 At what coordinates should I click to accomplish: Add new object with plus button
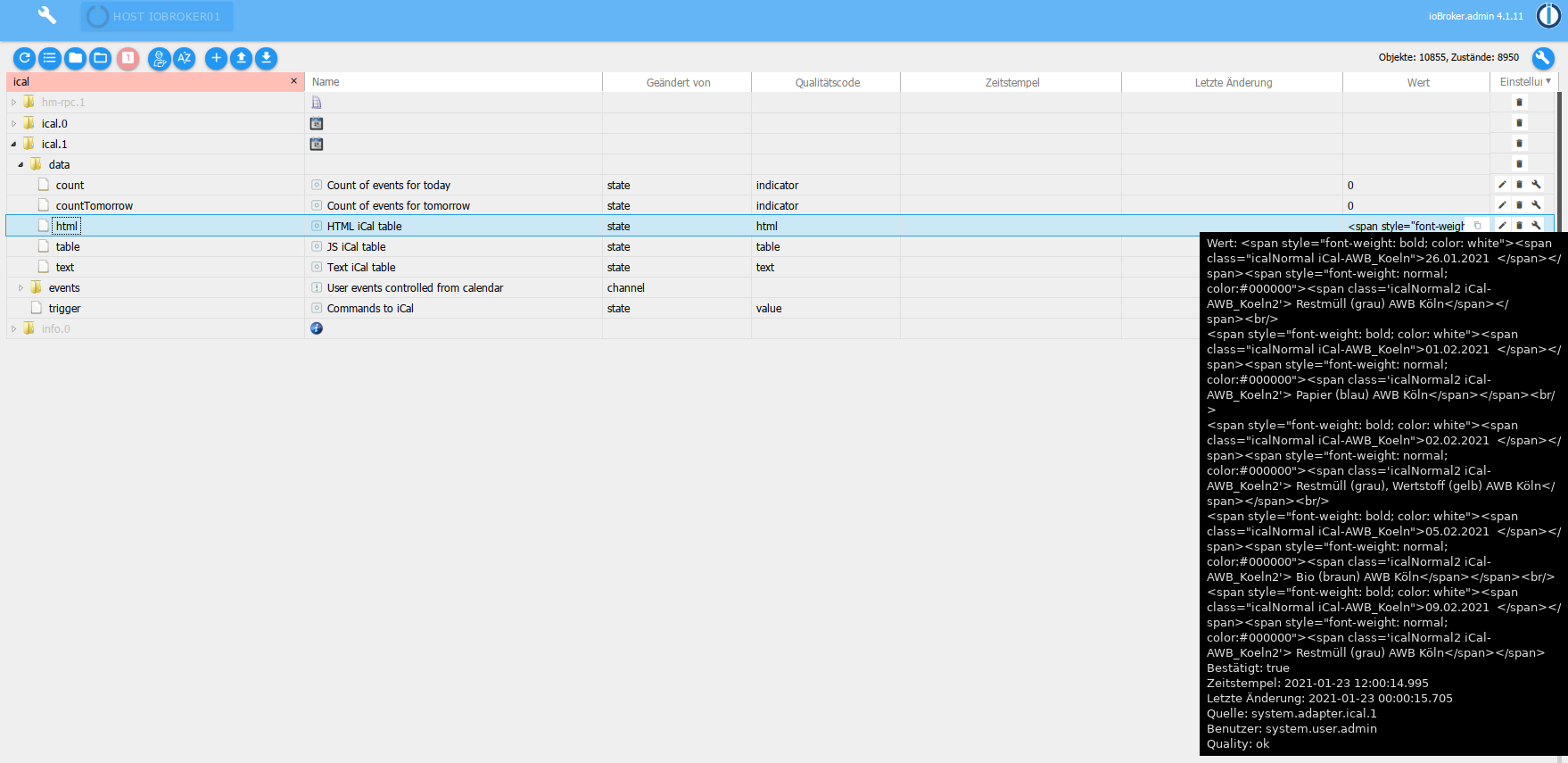(216, 58)
